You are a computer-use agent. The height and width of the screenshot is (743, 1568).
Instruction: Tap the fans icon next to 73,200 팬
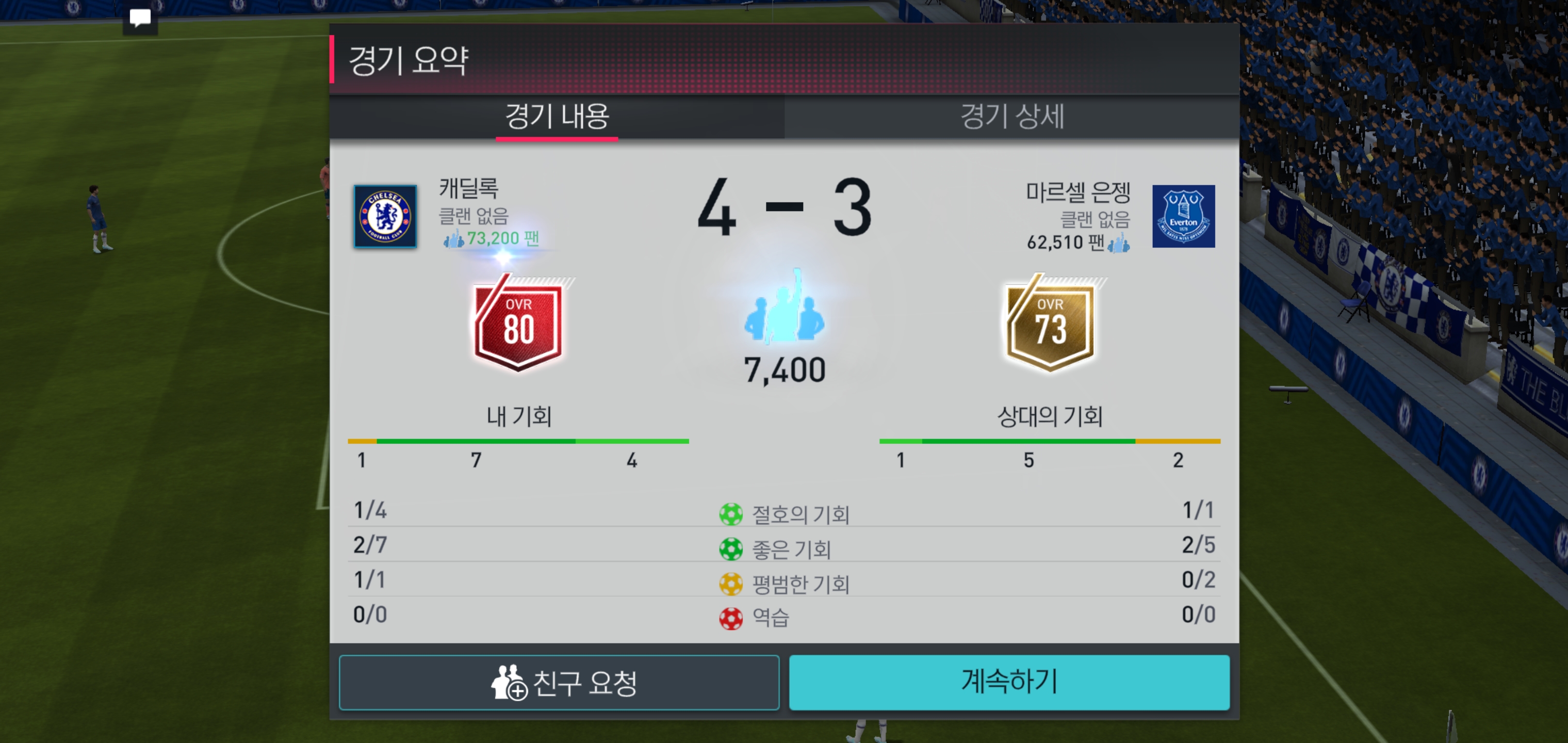[x=453, y=239]
